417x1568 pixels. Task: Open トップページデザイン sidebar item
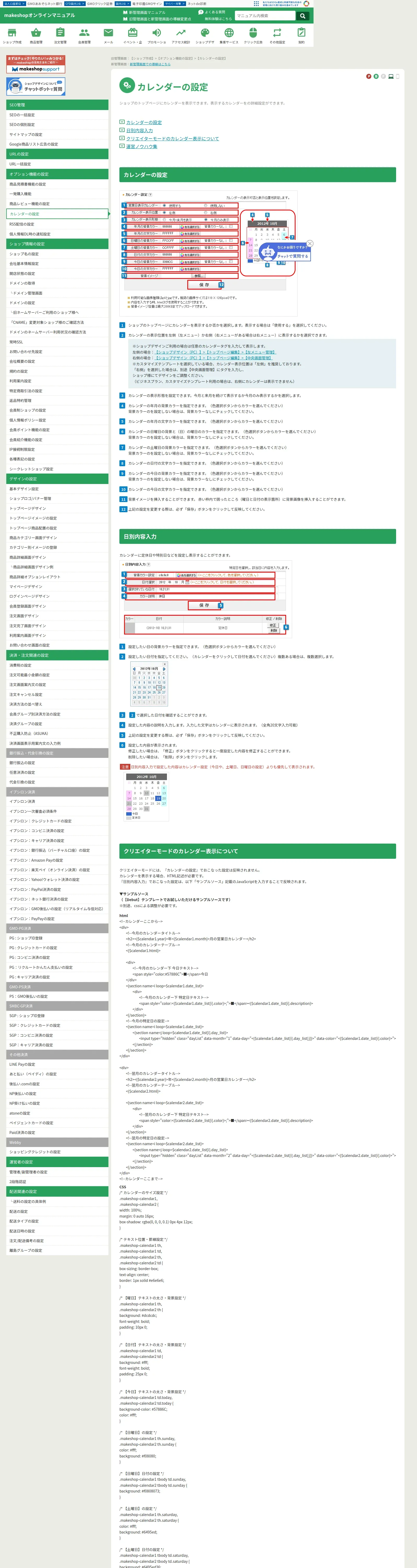[57, 508]
